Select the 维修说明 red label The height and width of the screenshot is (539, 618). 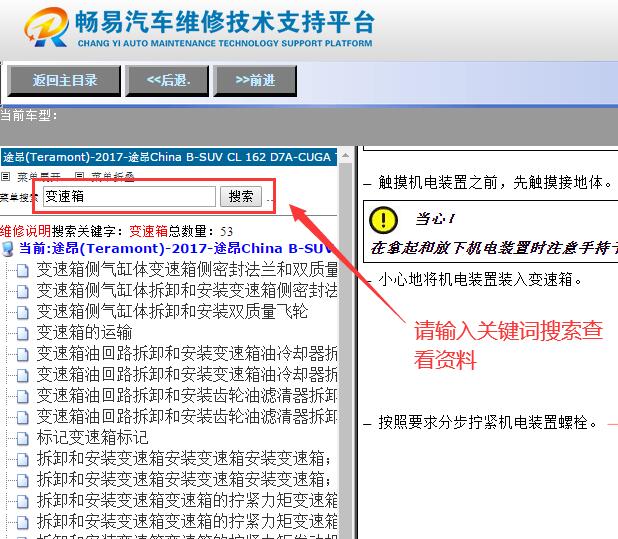point(26,231)
